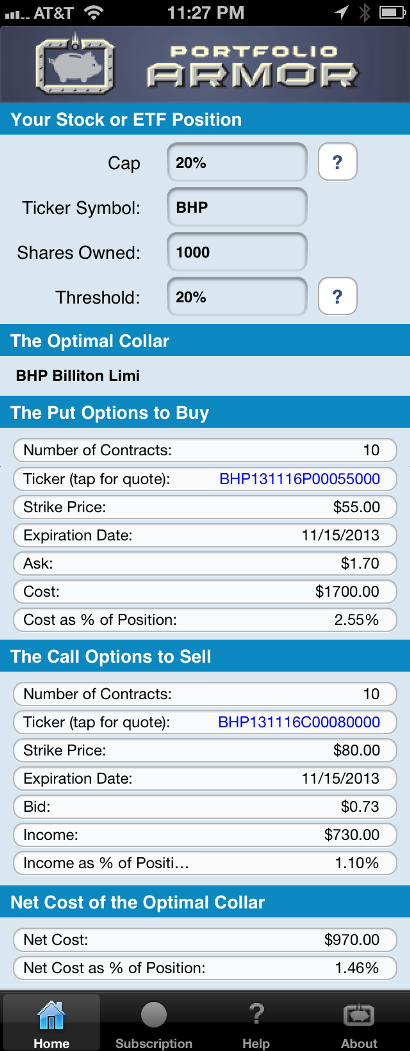Tap the PORTFOLIO ARMOR title text
This screenshot has height=1051, width=410.
(x=253, y=66)
